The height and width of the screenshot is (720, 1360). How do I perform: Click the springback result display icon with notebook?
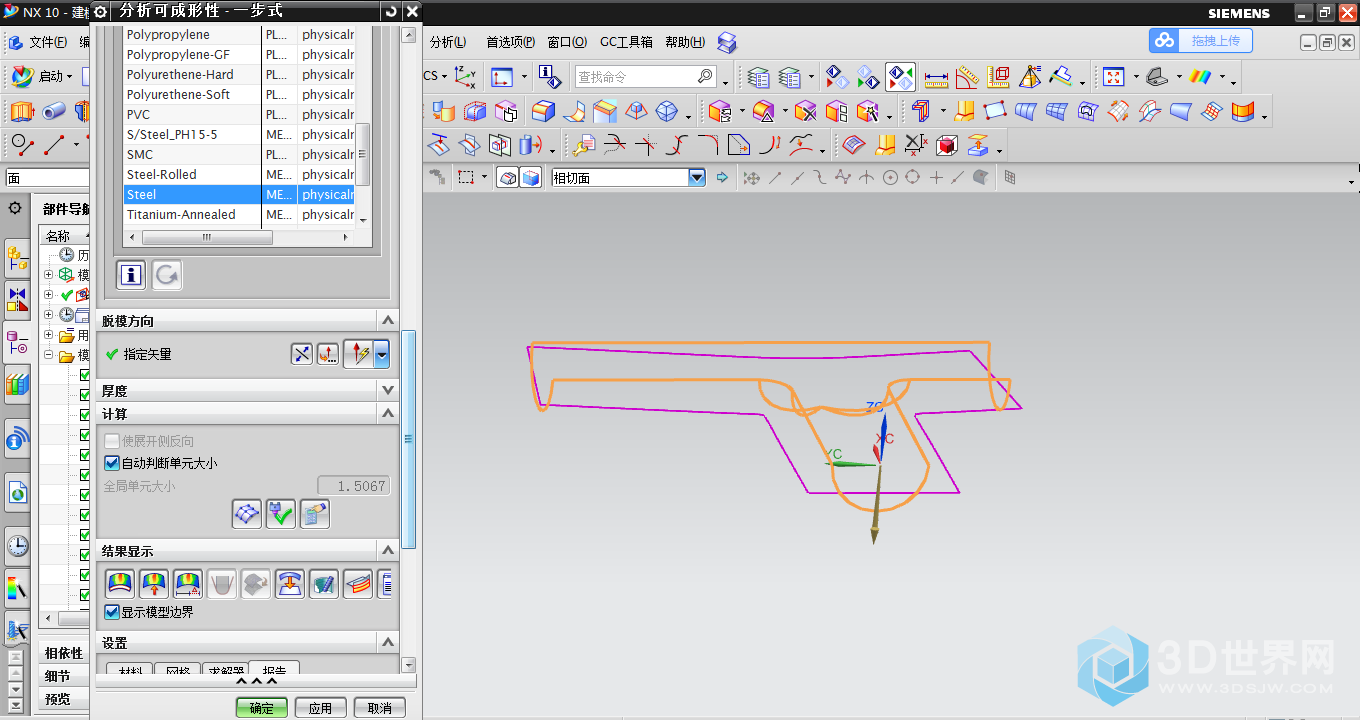324,584
